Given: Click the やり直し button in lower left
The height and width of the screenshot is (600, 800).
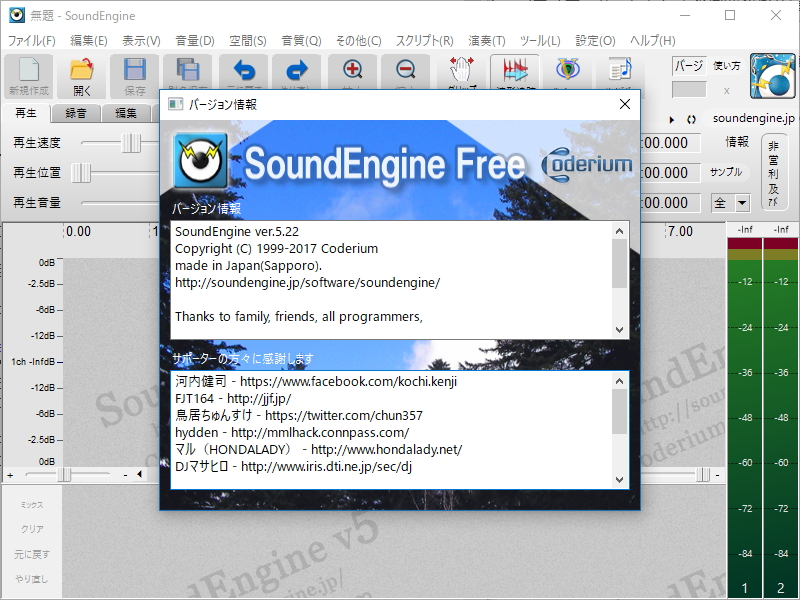Looking at the screenshot, I should [x=32, y=579].
